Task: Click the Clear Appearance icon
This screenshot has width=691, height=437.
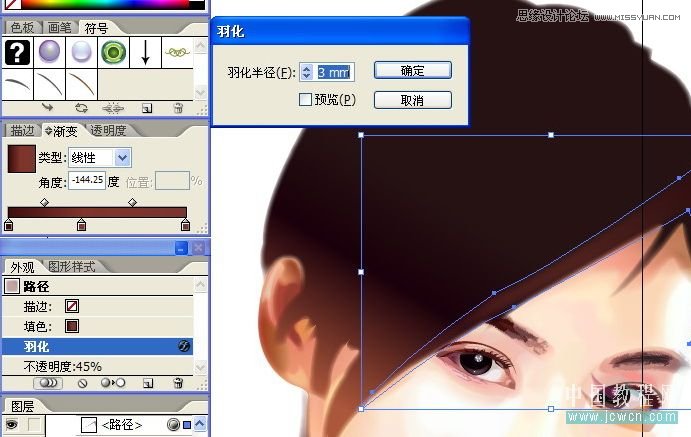Action: tap(82, 384)
